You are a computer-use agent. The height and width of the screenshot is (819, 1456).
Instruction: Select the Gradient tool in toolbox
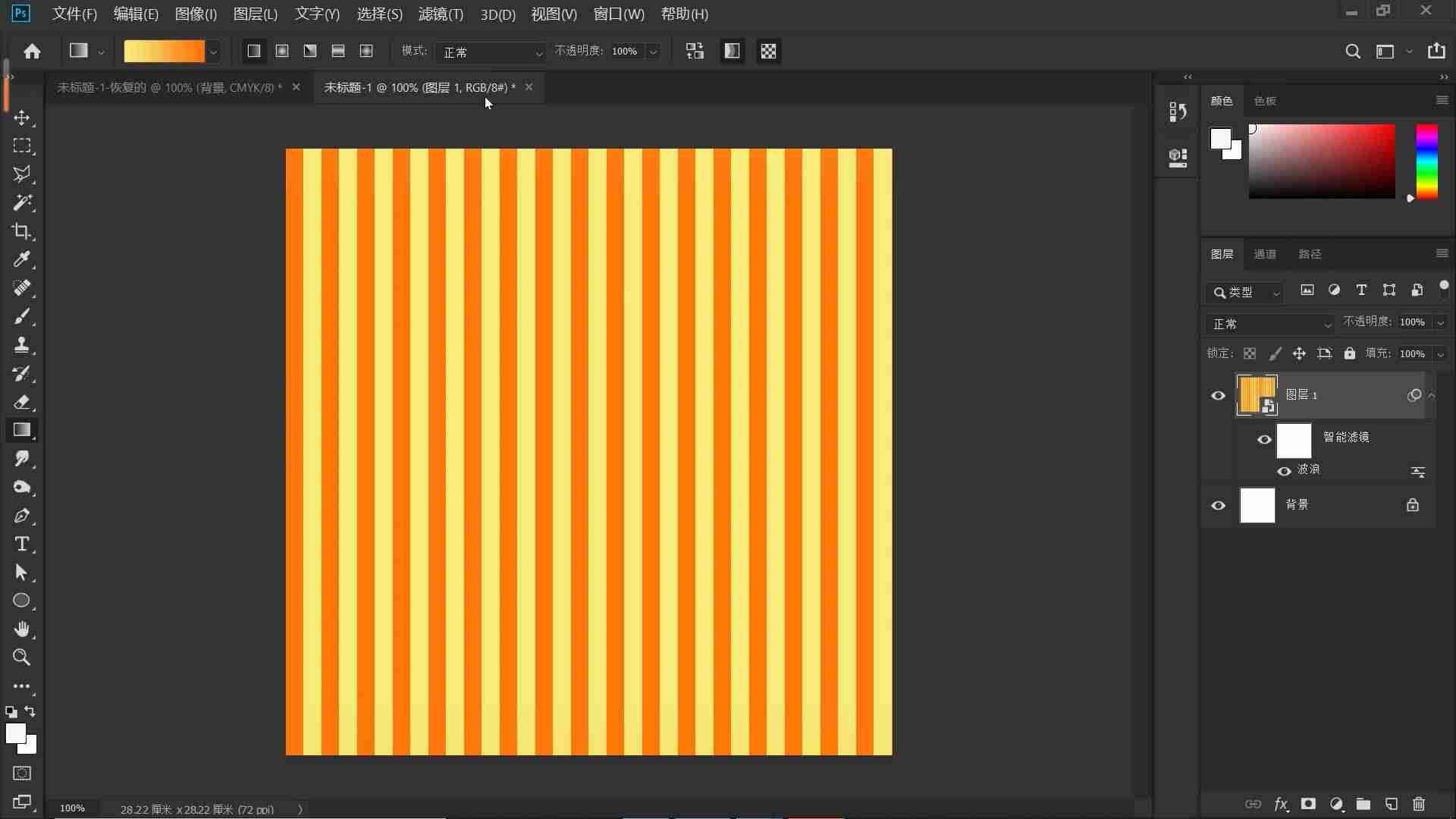(x=22, y=430)
